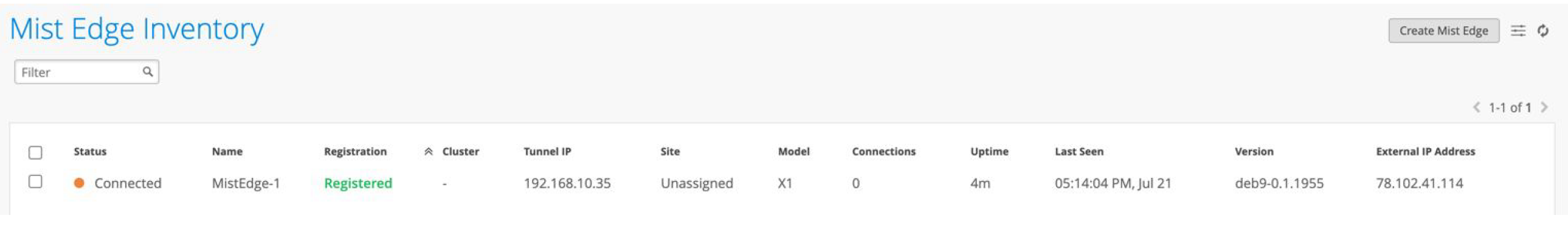The image size is (1568, 235).
Task: Open table column settings icon
Action: [1518, 30]
